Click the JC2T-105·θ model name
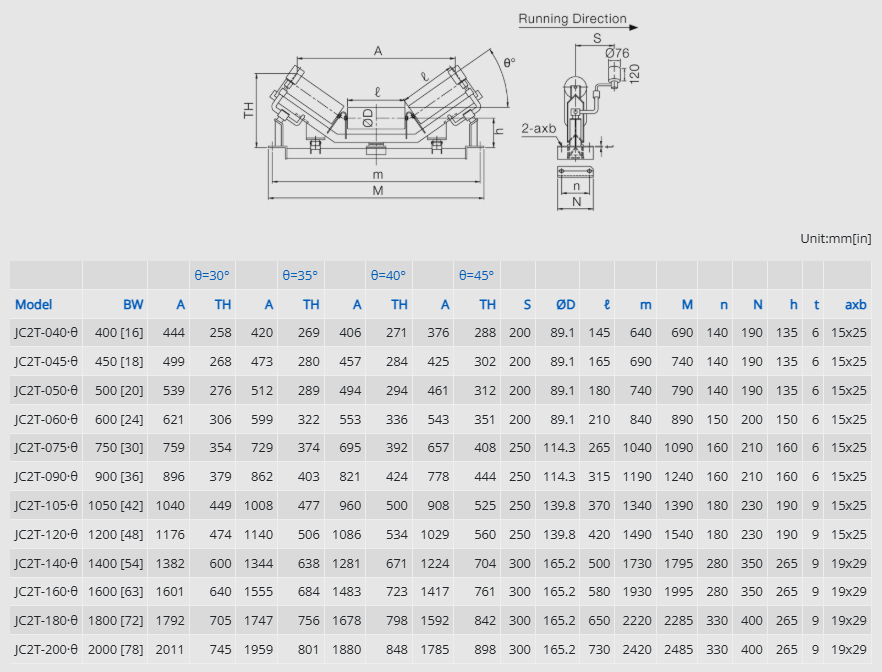This screenshot has height=672, width=882. click(x=46, y=505)
